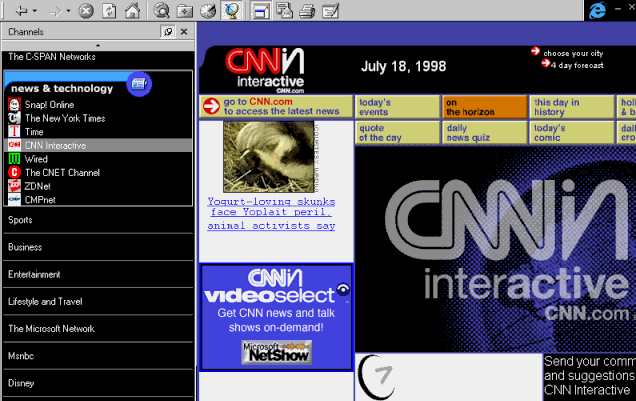Click the green Wired icon
This screenshot has width=636, height=401.
click(14, 159)
